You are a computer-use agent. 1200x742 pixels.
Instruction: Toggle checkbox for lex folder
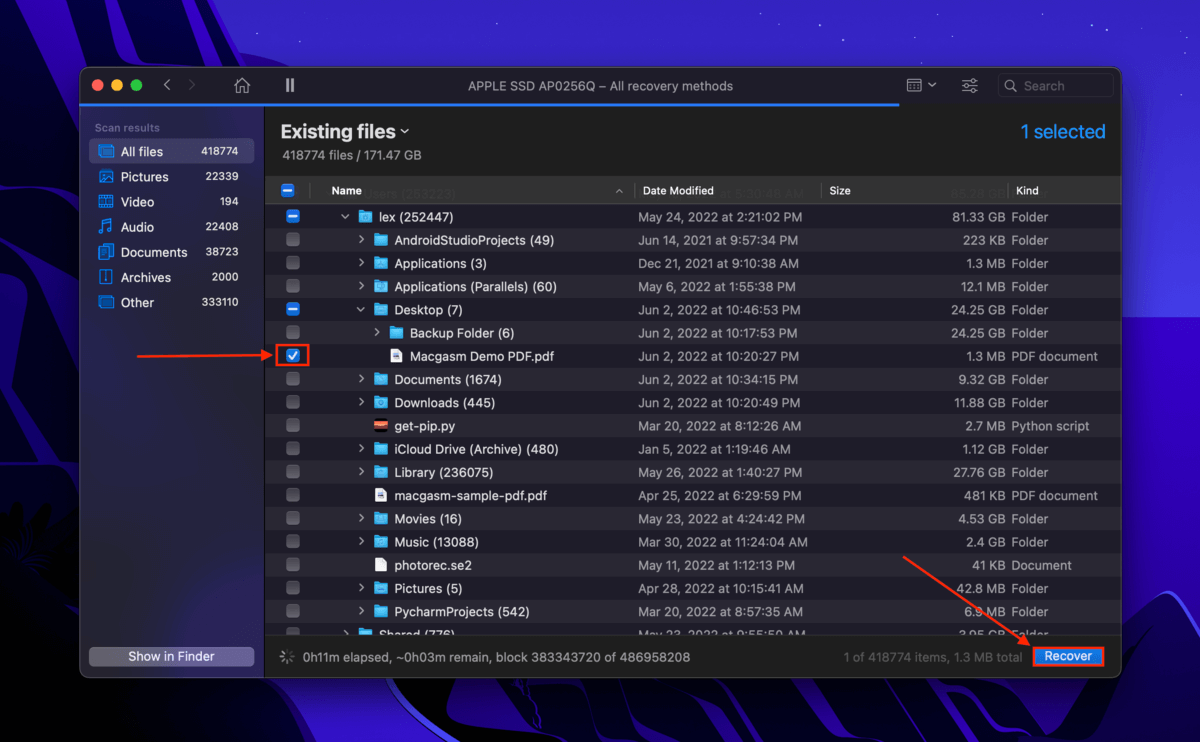(292, 217)
